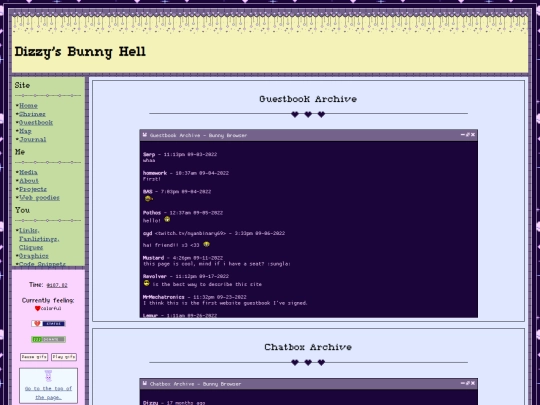Click the Pause gifs button

pos(34,357)
